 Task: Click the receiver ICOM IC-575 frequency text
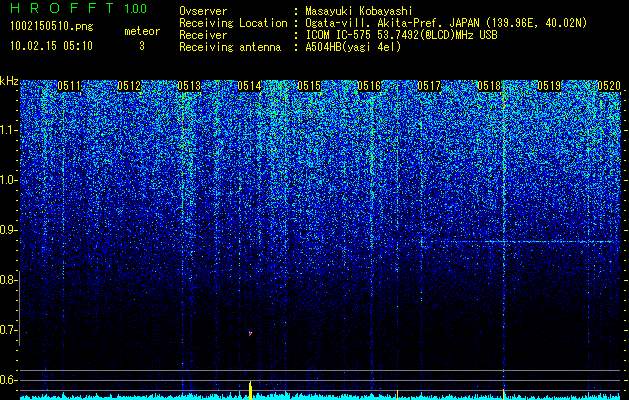coord(401,35)
